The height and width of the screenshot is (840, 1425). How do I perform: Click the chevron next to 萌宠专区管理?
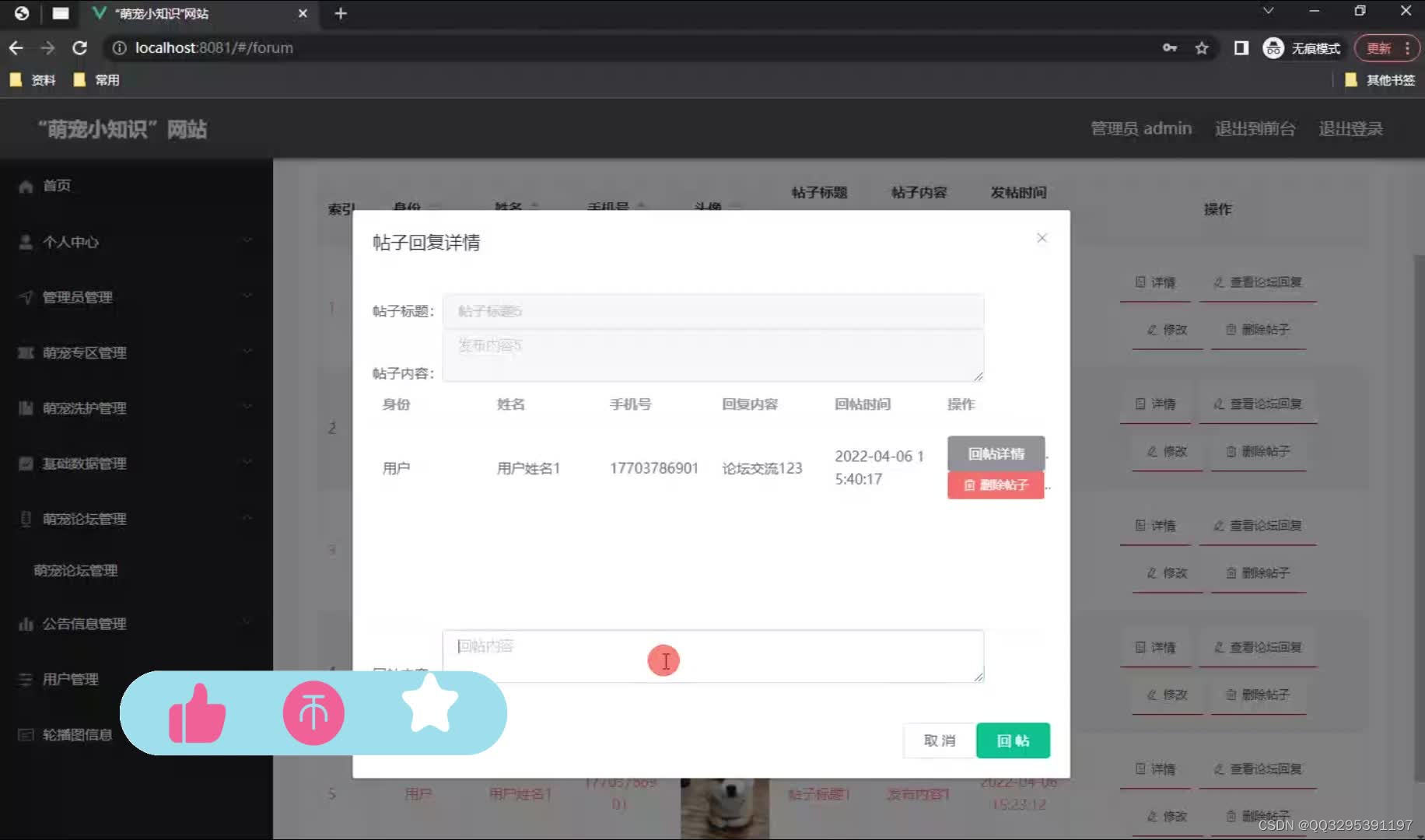click(247, 352)
